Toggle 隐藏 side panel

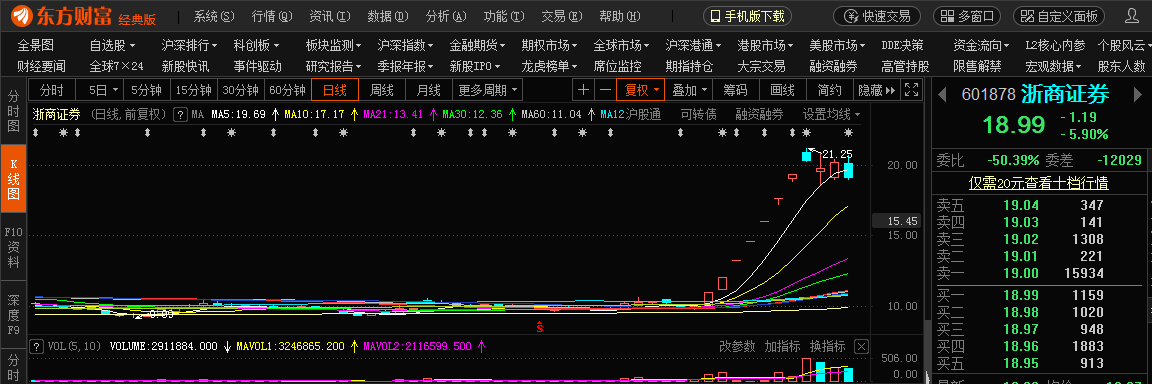click(x=876, y=90)
